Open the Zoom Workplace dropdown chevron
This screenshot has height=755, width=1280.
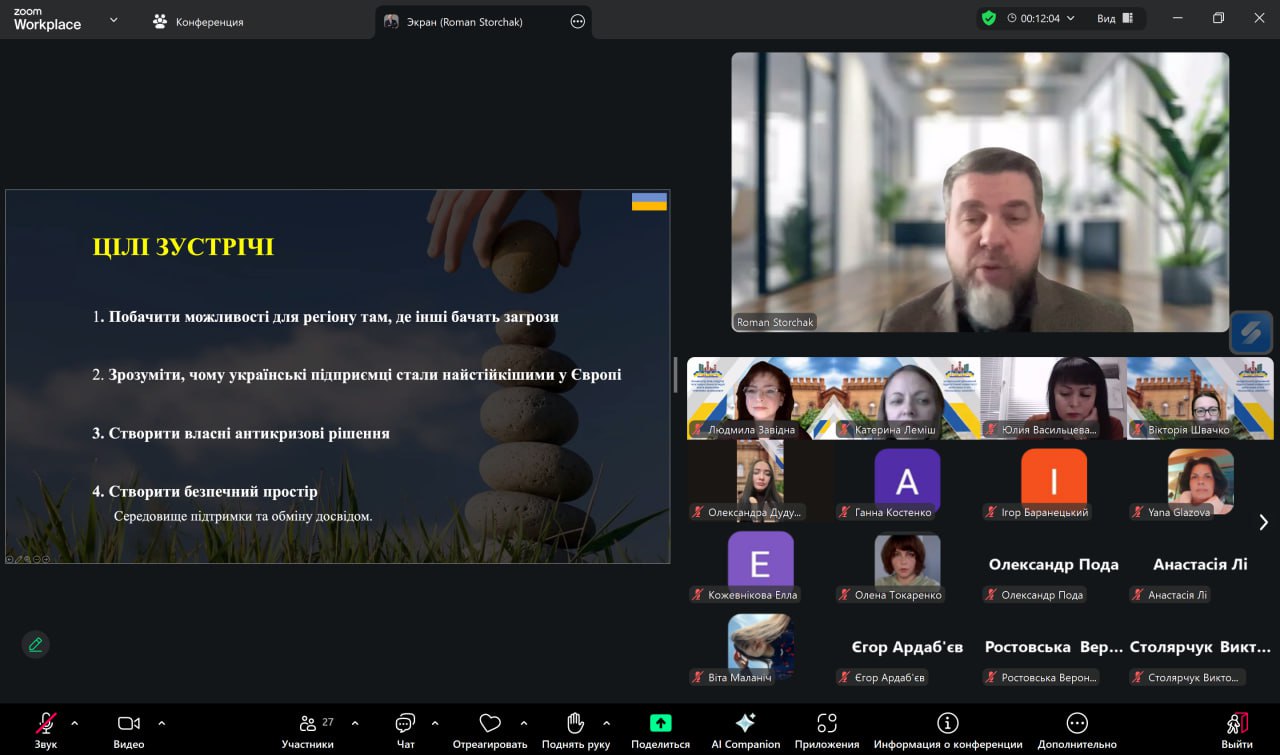pos(113,20)
